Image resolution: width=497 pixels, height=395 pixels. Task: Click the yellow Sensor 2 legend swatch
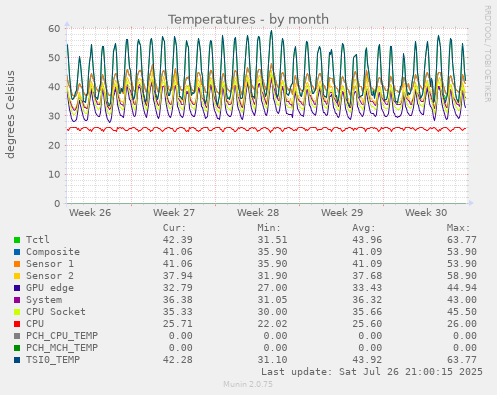coord(17,276)
